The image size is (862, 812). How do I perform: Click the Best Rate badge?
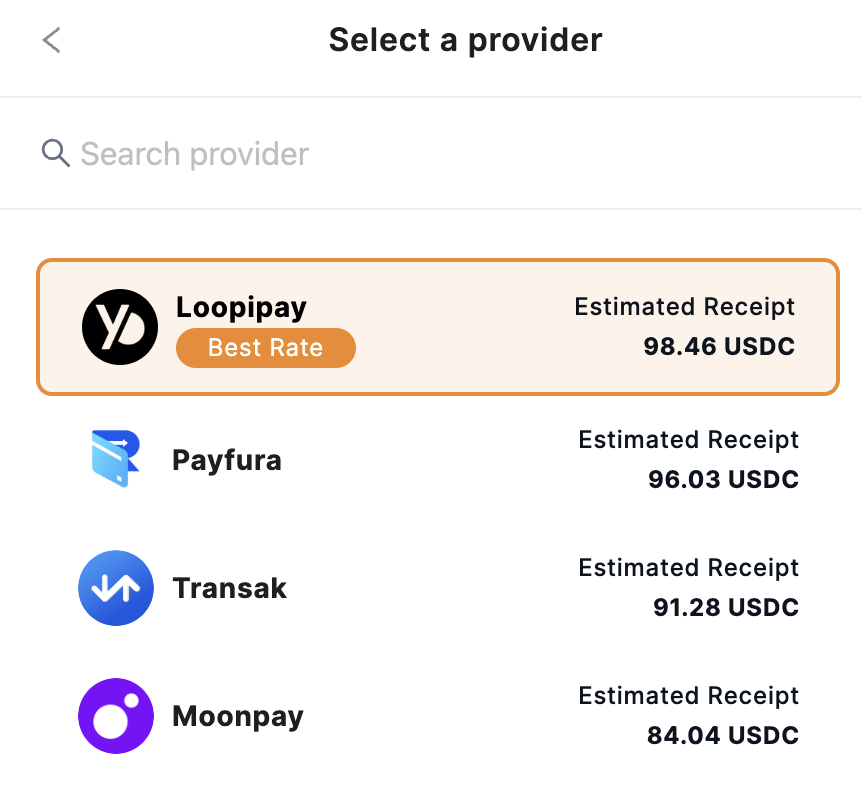click(265, 348)
